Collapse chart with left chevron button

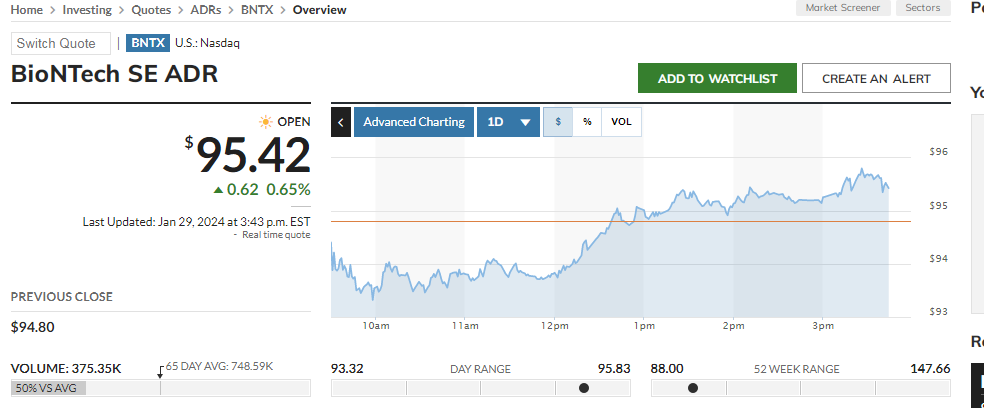(341, 122)
